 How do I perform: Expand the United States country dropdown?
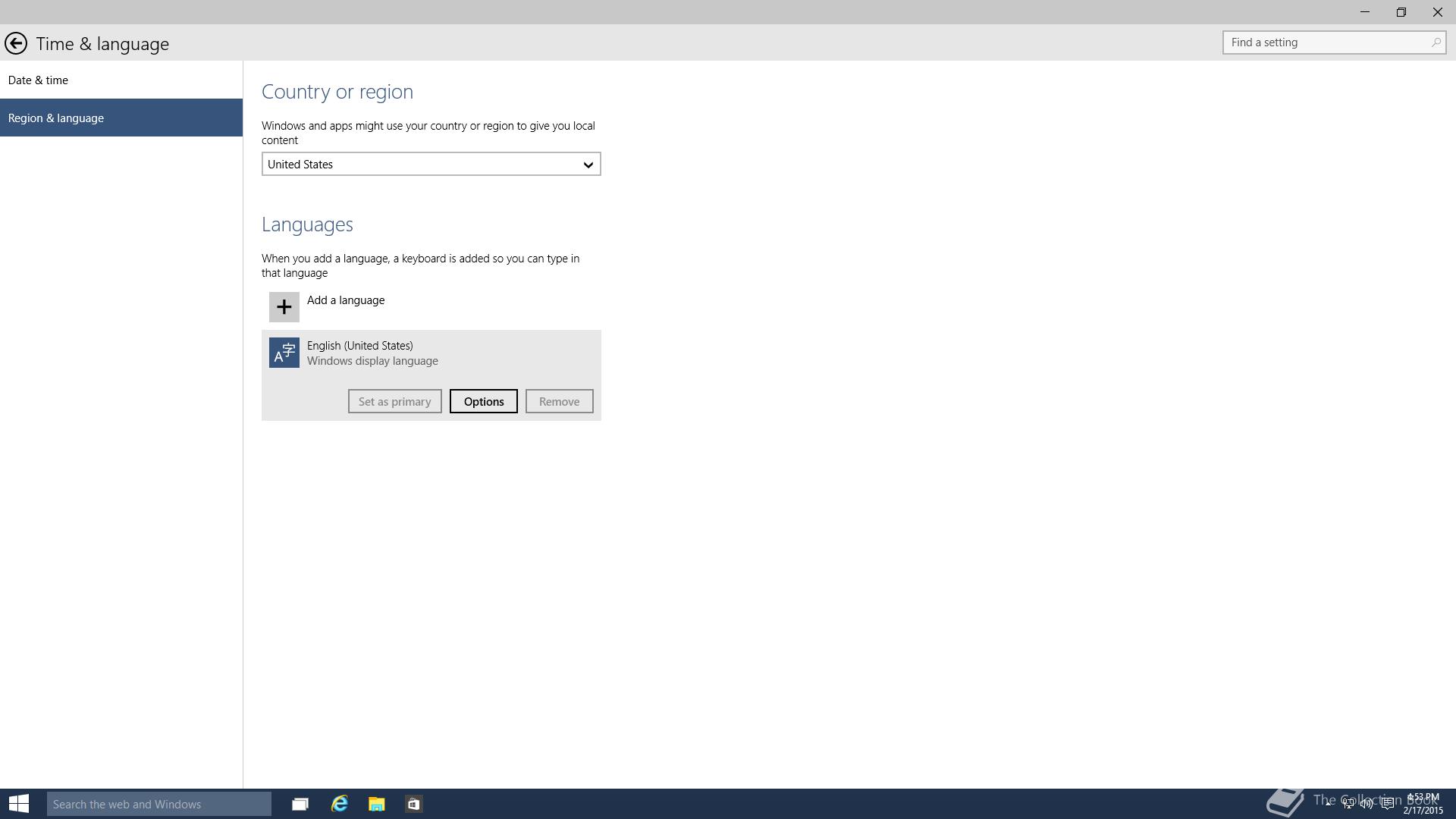point(431,164)
